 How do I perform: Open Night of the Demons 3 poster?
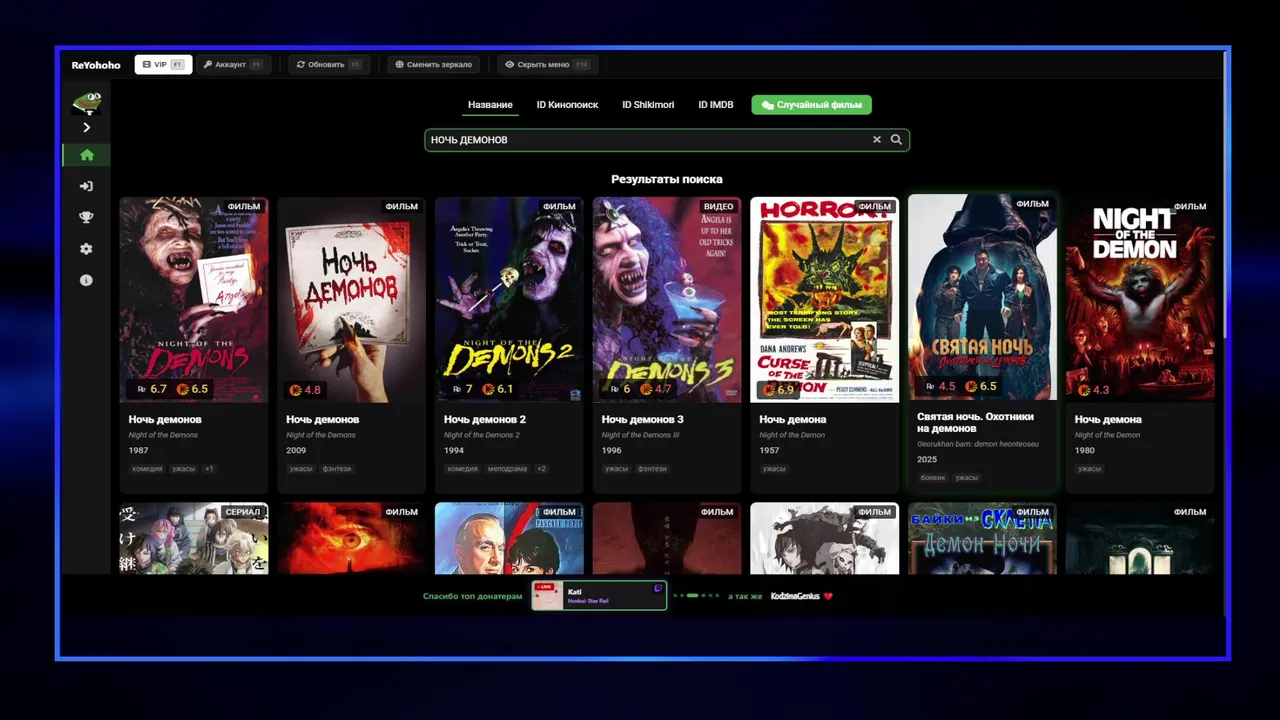click(667, 299)
